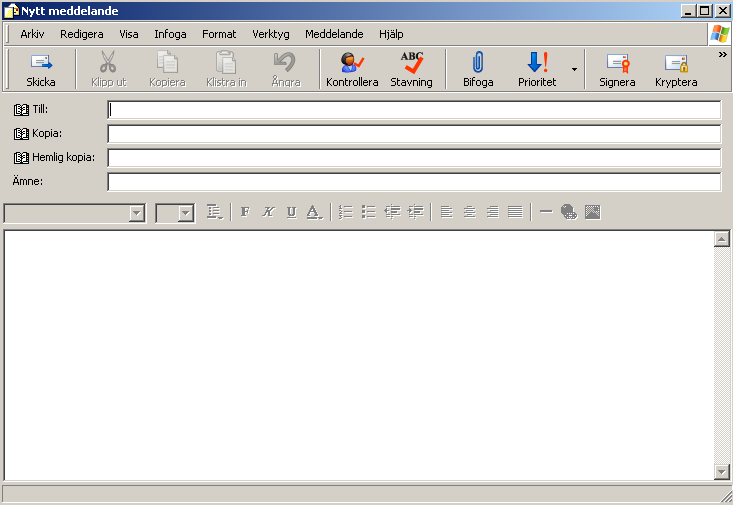The width and height of the screenshot is (733, 505).
Task: Attach a file with Bifoga paperclip
Action: (478, 69)
